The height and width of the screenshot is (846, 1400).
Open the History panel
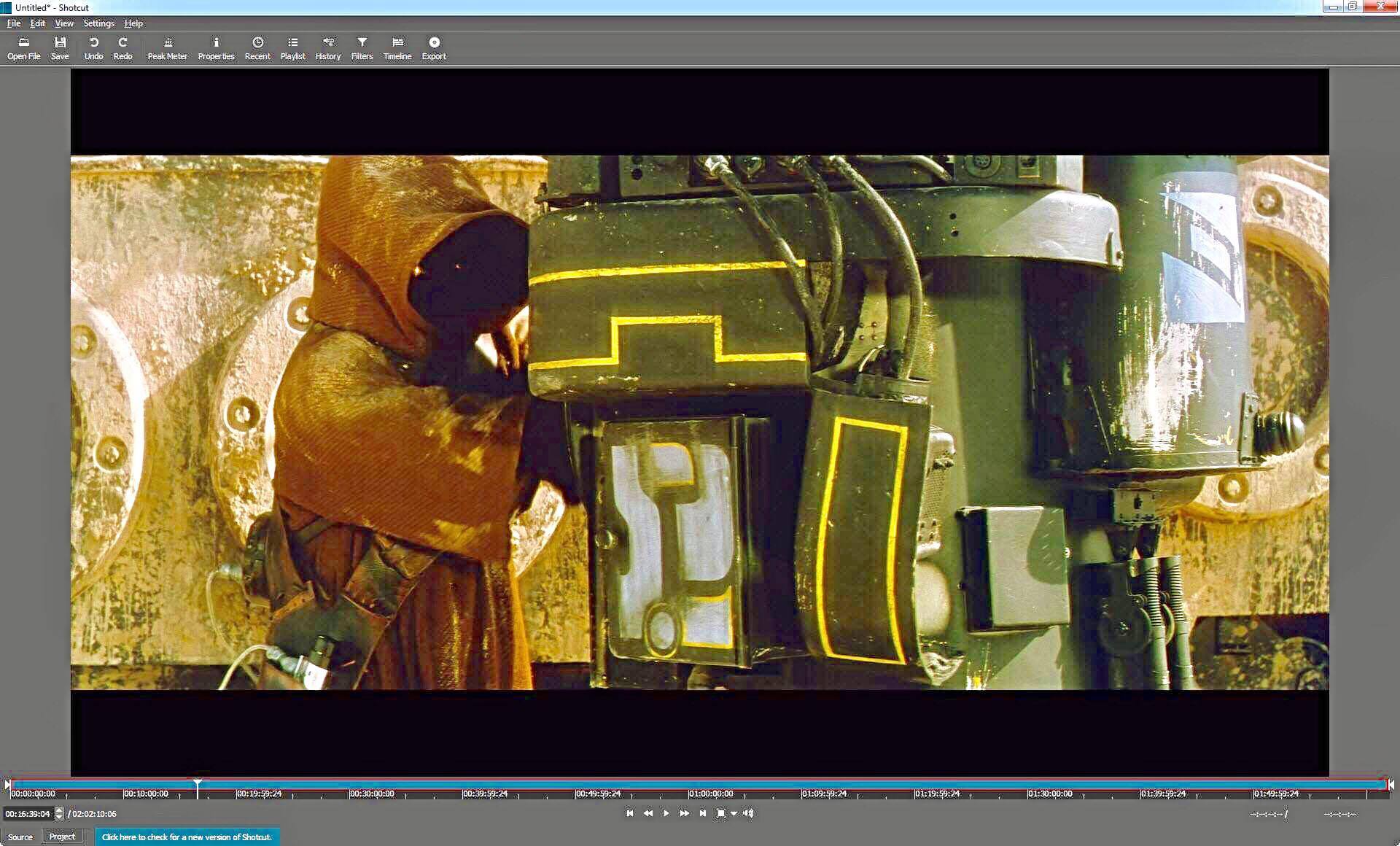click(x=328, y=48)
